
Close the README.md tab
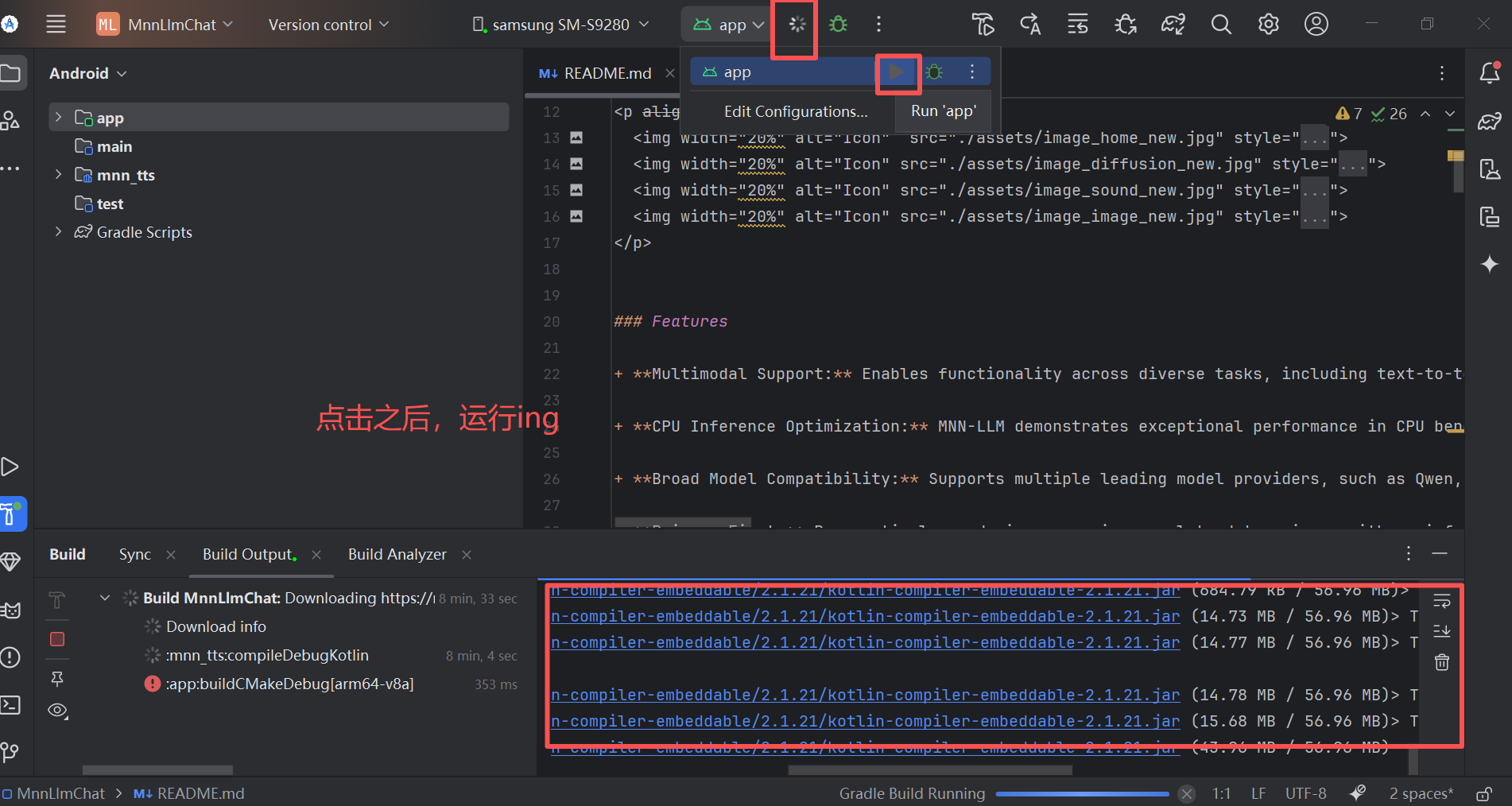coord(670,73)
